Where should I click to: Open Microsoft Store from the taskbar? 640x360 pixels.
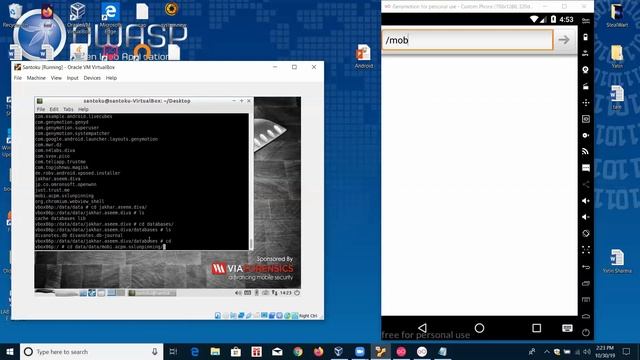click(236, 351)
